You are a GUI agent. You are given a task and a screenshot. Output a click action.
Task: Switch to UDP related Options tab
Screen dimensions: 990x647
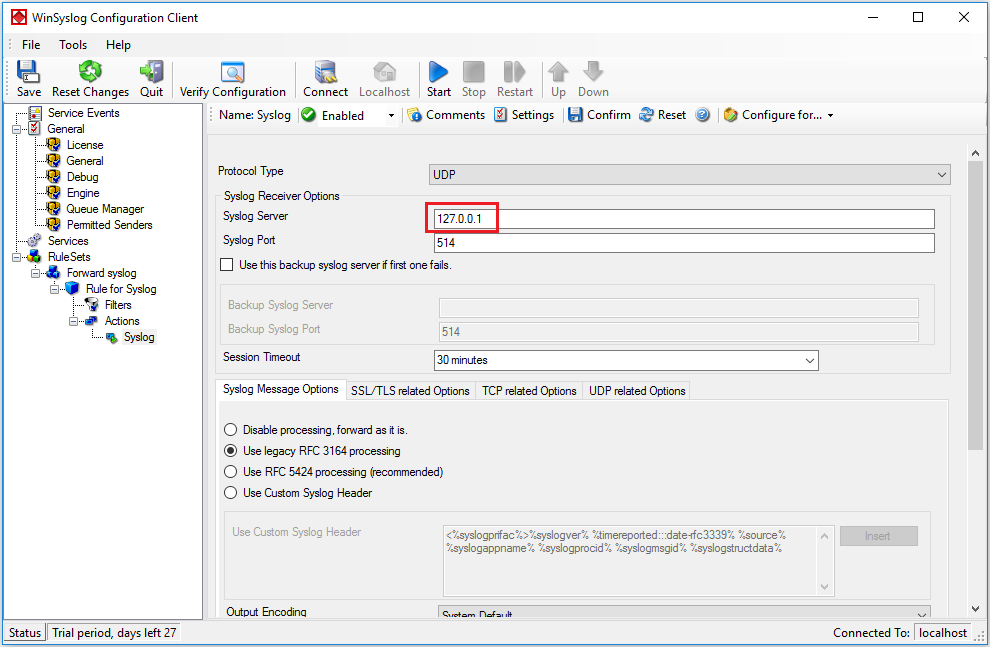click(637, 391)
